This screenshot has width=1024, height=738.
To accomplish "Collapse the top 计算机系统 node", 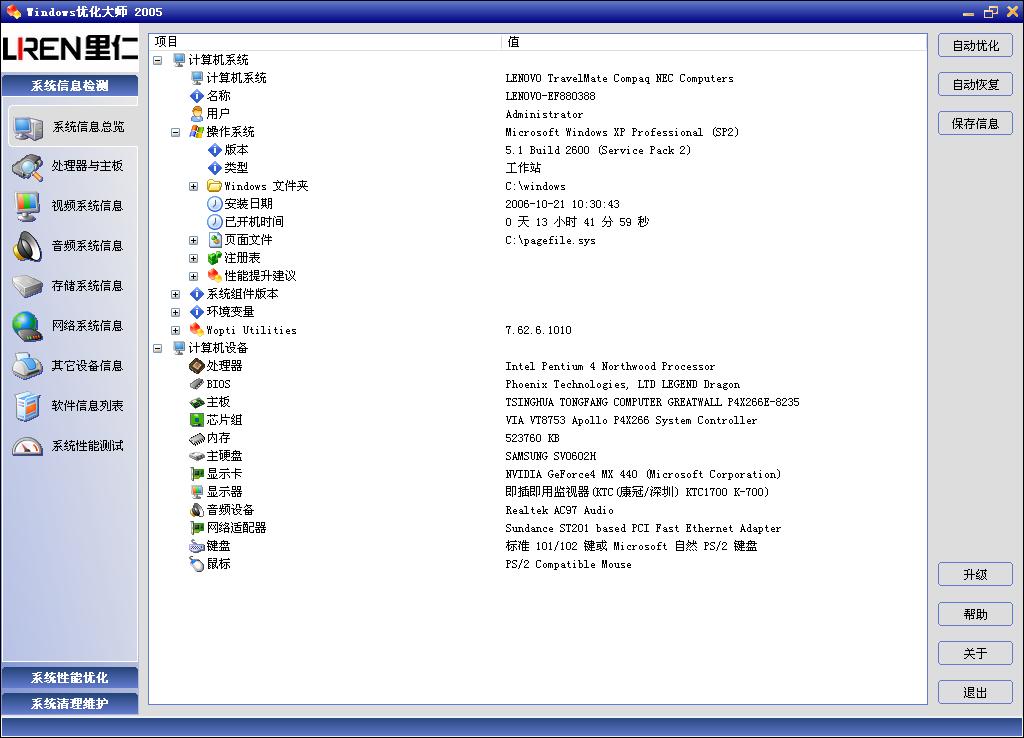I will (157, 60).
